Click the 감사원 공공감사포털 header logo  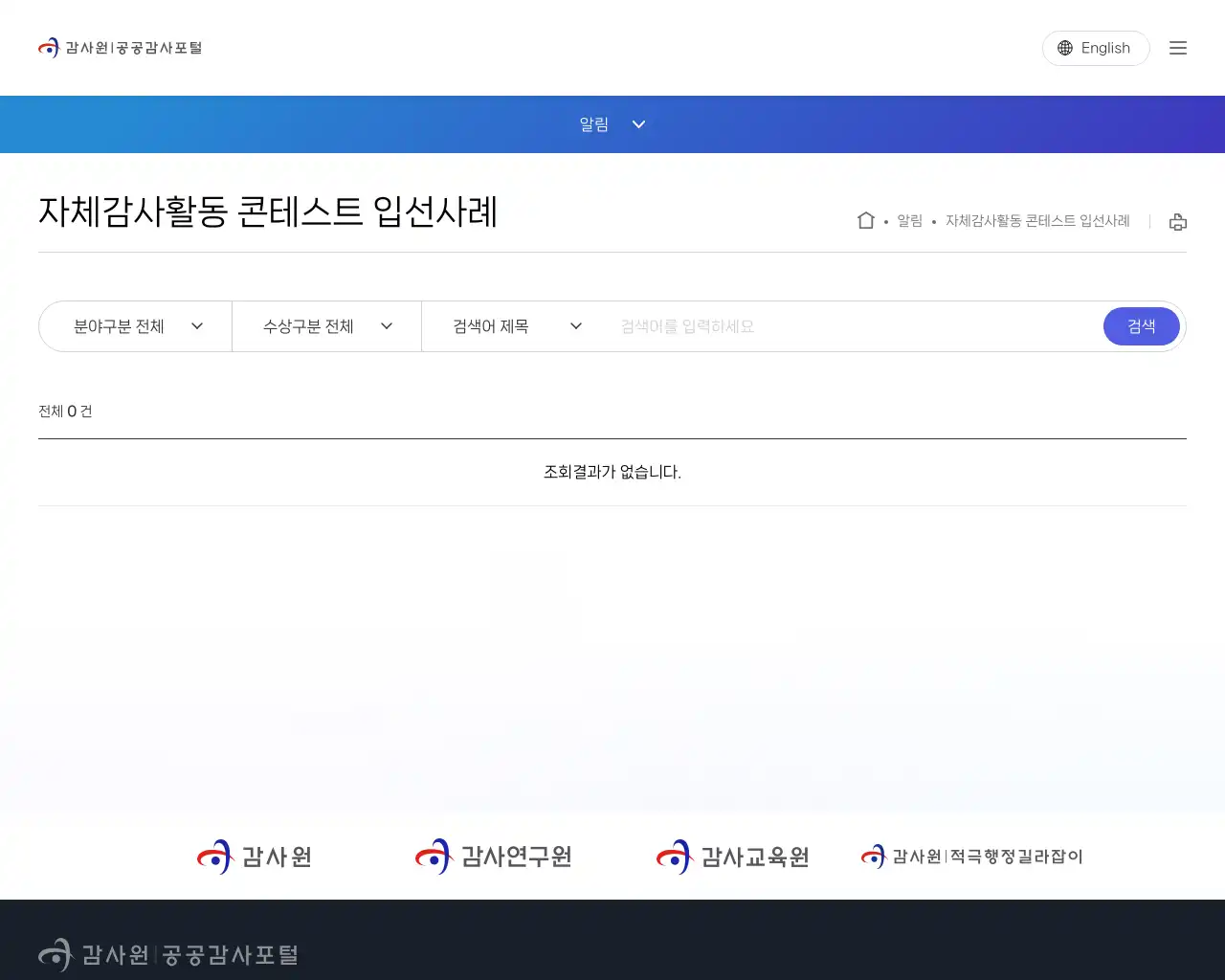click(120, 47)
